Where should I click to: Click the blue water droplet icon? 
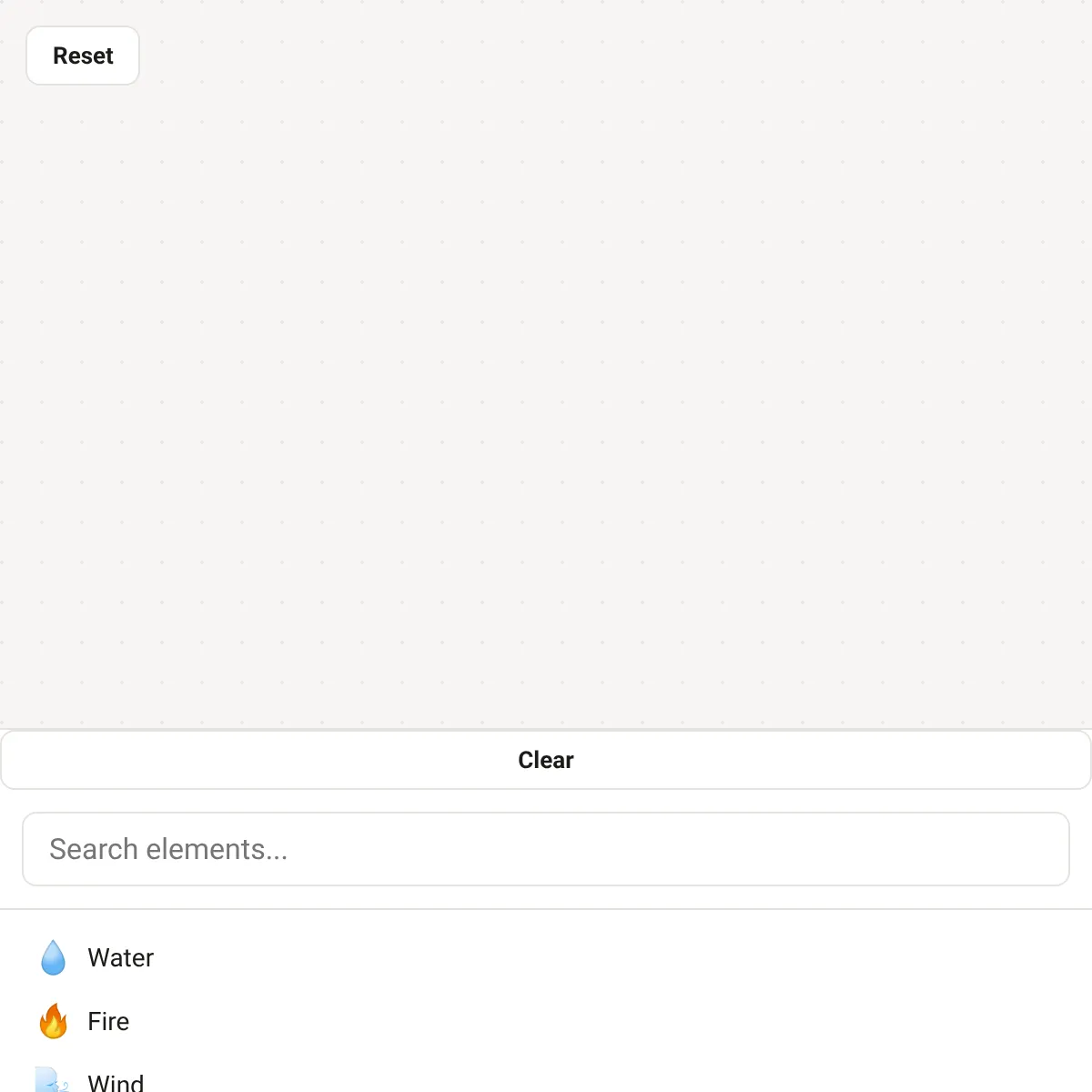(54, 957)
